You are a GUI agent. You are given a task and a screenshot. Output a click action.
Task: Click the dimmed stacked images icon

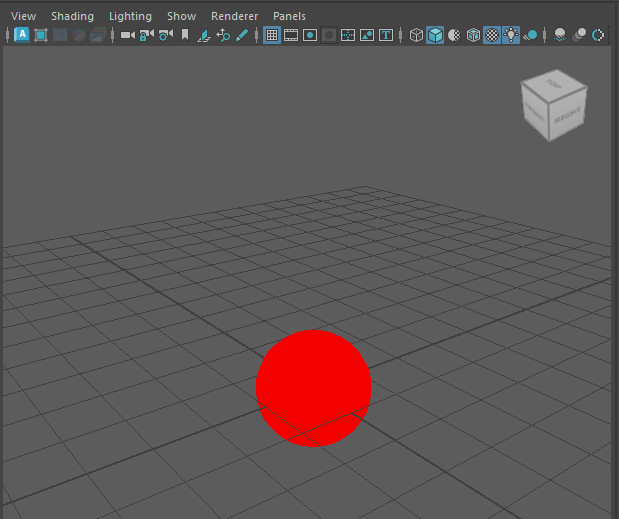pos(98,35)
